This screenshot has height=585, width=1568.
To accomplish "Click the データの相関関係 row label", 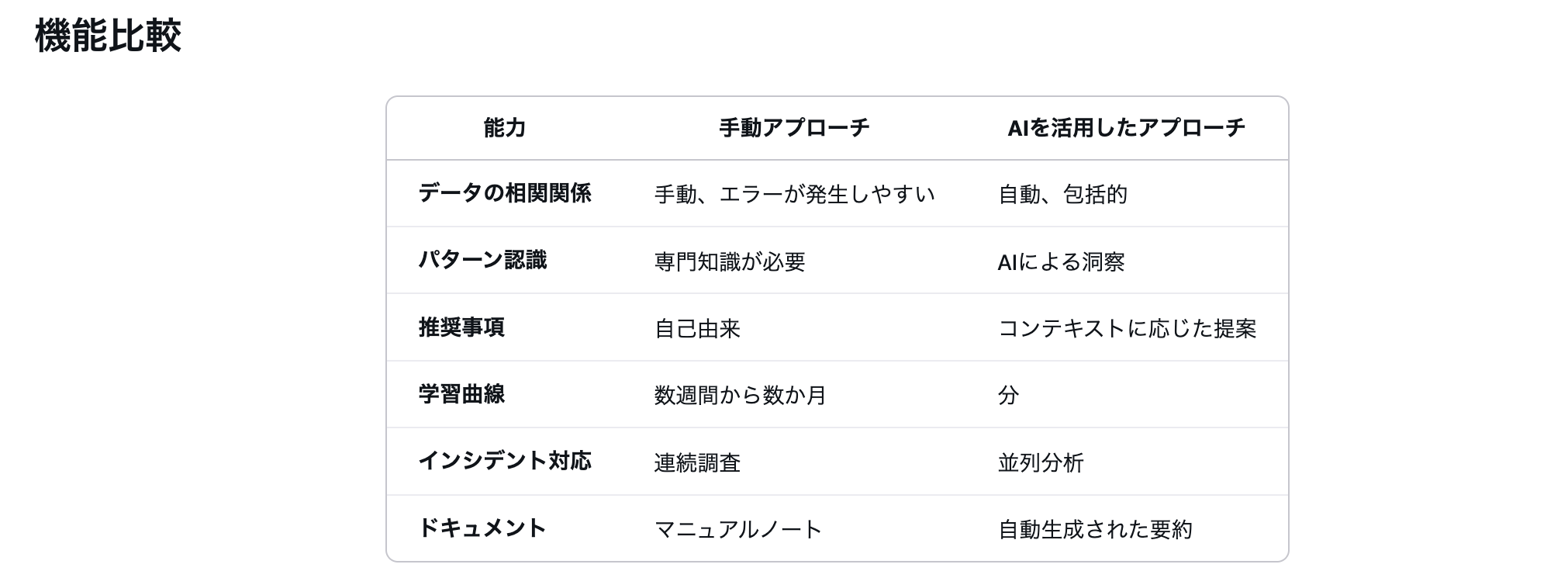I will (x=504, y=193).
